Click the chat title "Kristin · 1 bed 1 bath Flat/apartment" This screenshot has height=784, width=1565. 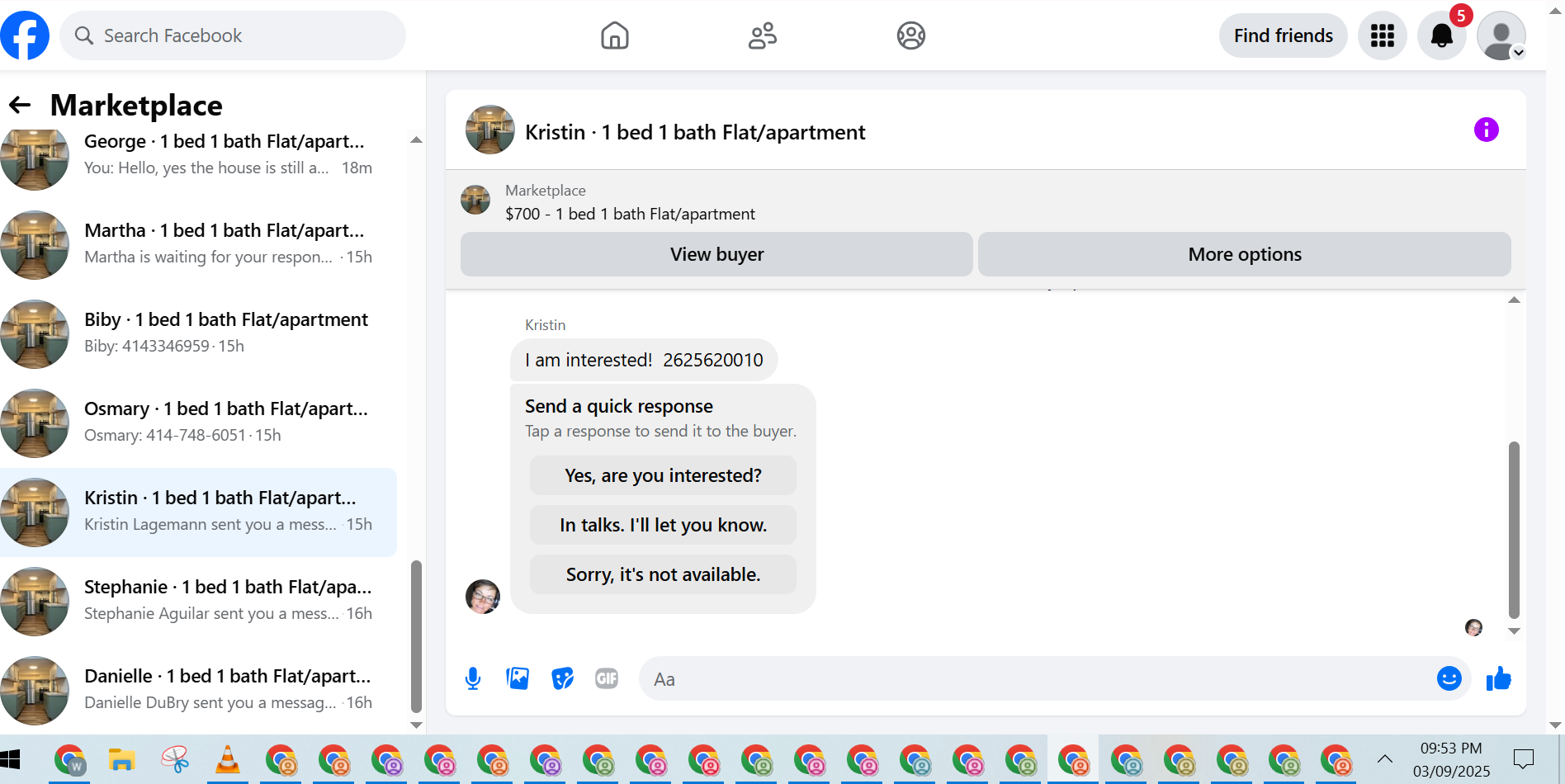click(695, 132)
